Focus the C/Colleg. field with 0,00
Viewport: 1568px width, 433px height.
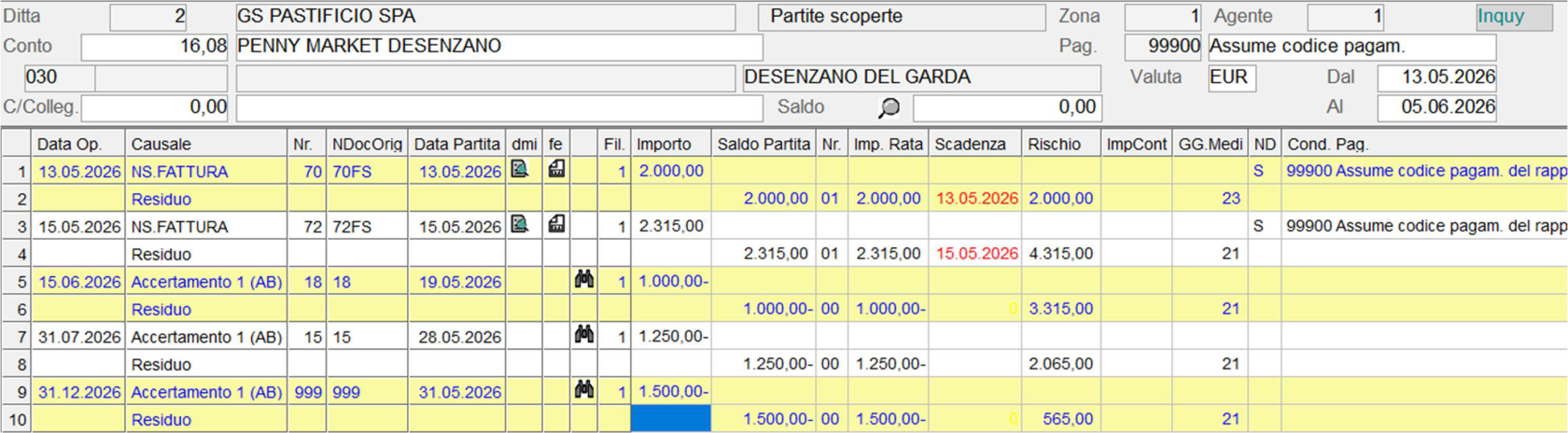pos(155,108)
